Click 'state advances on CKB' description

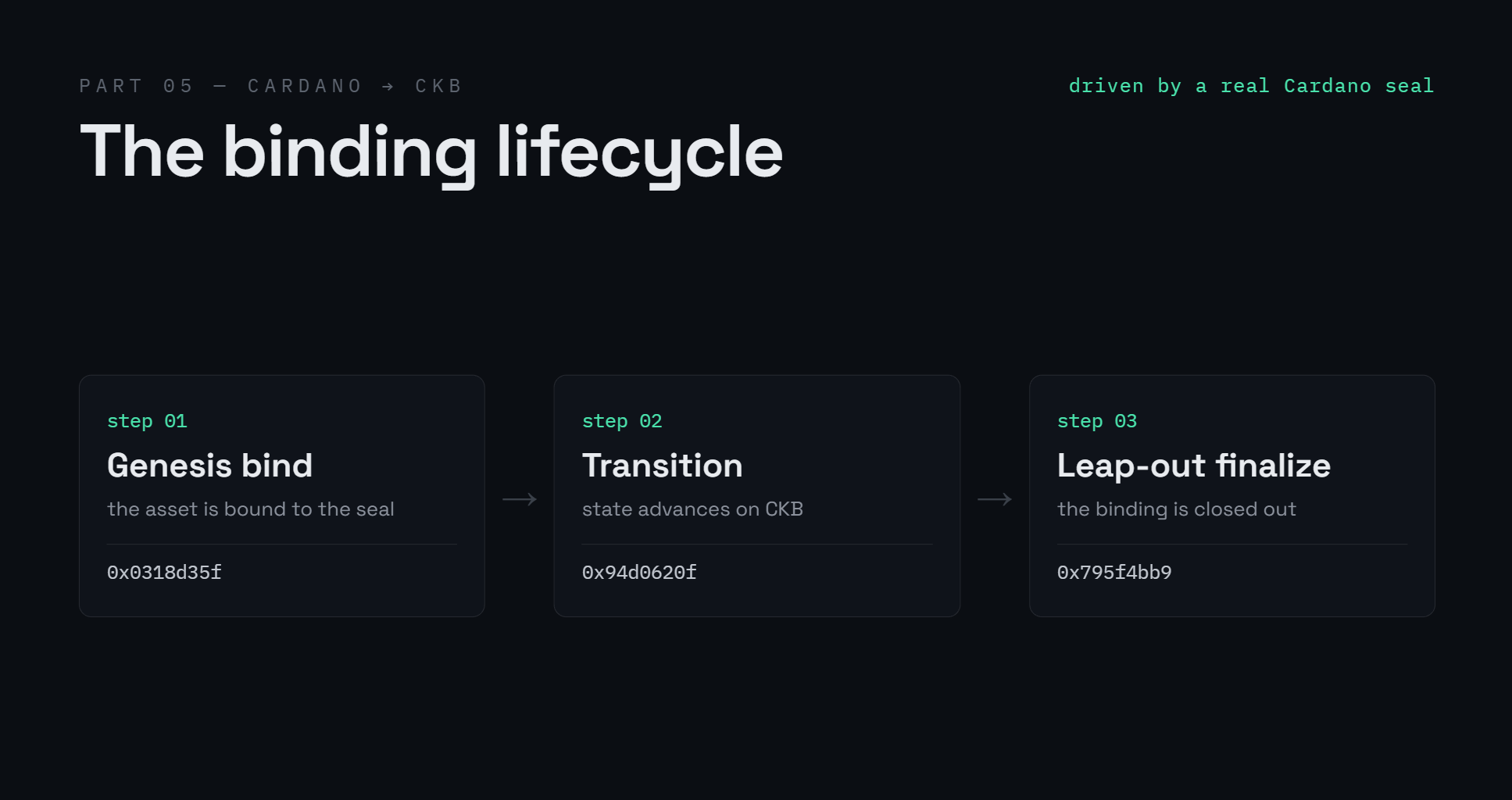click(692, 509)
